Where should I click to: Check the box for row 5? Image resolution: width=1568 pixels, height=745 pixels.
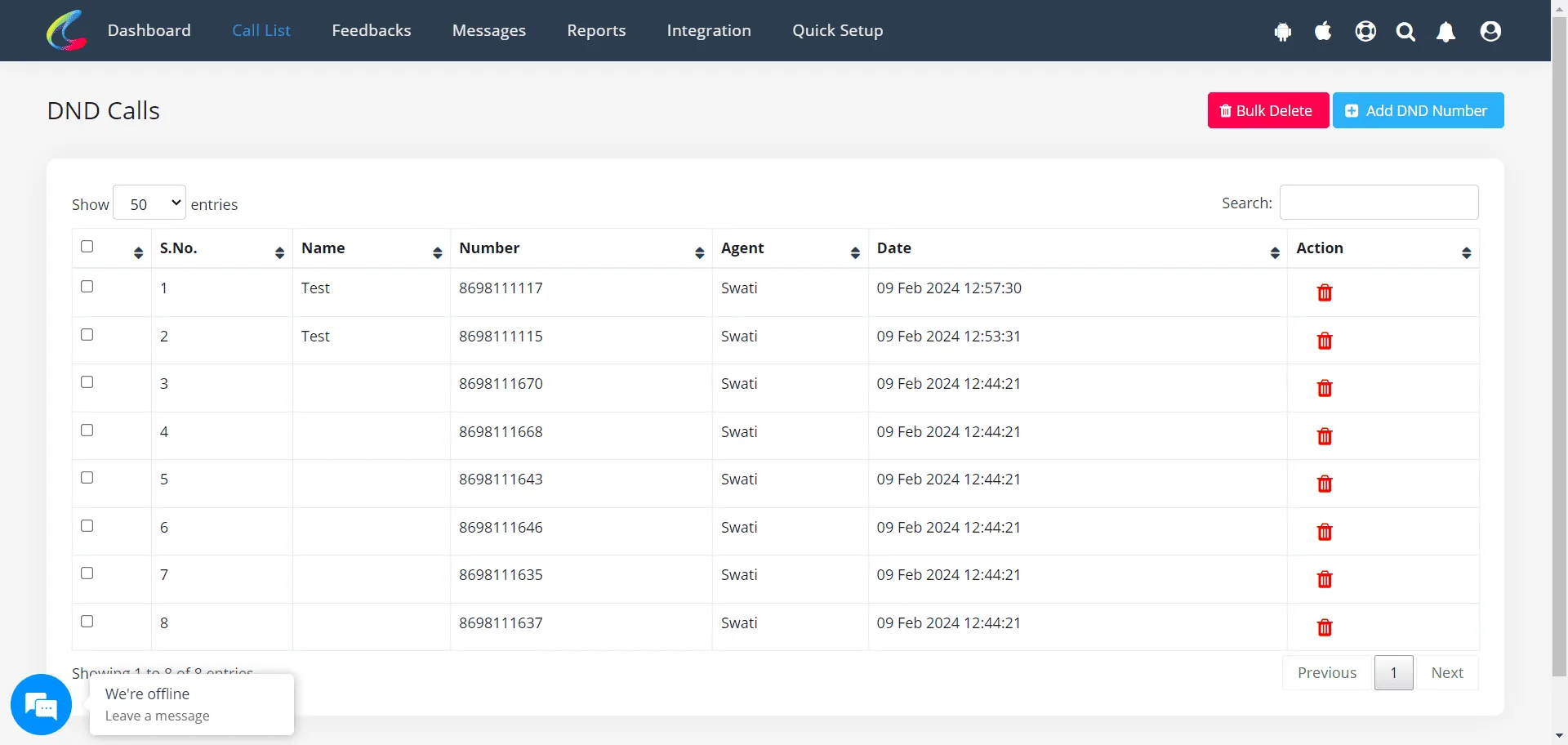tap(87, 478)
